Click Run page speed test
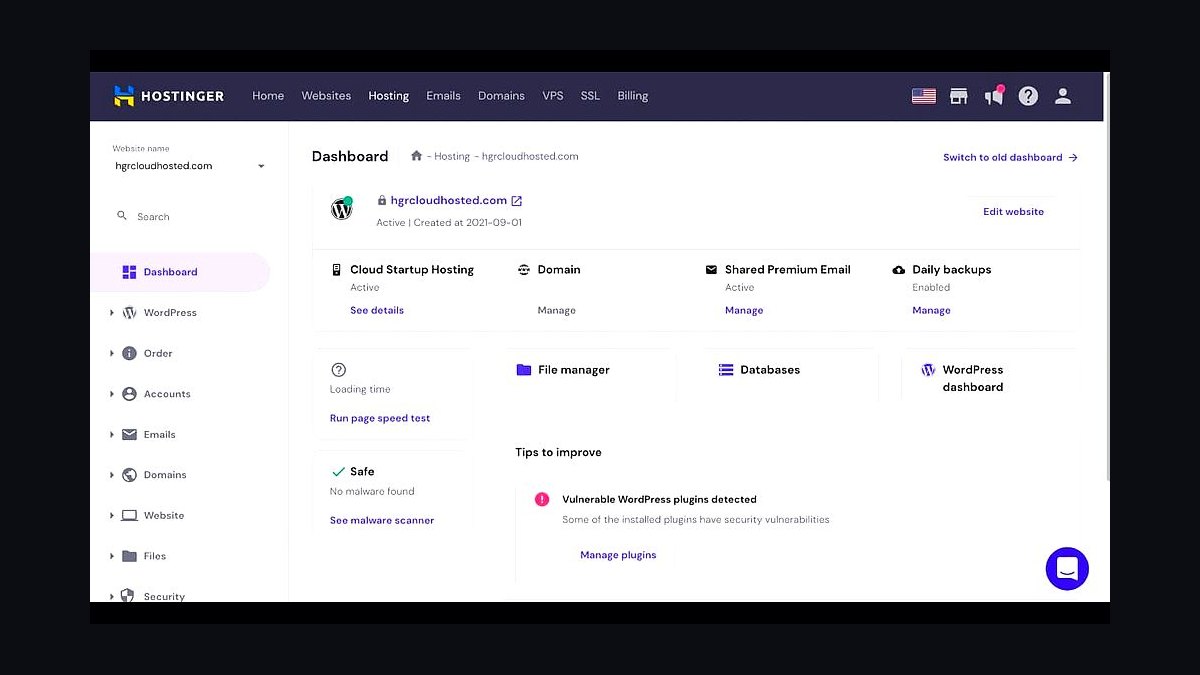Screen dimensions: 1200x675 coord(380,419)
